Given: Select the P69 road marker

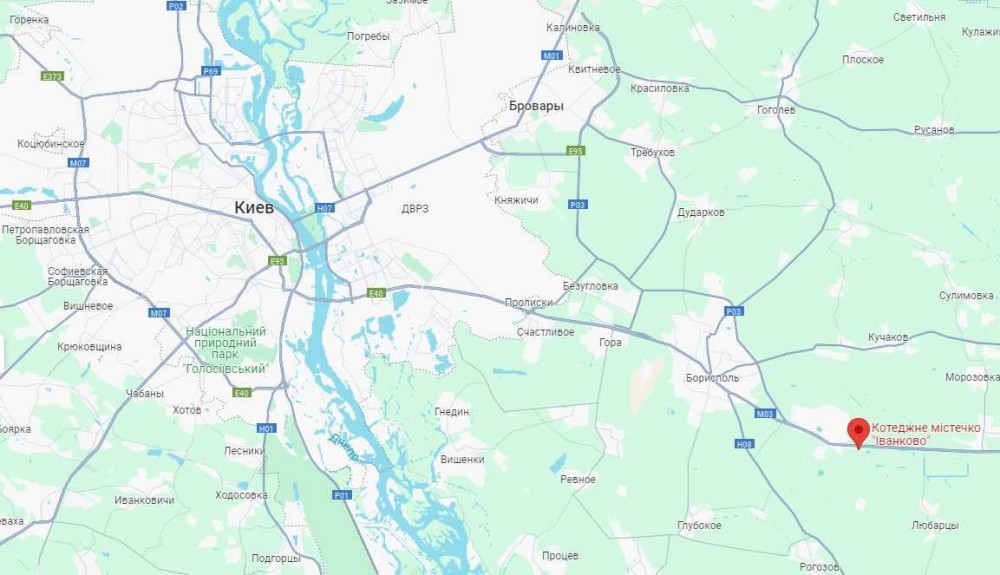Looking at the screenshot, I should click(x=211, y=71).
